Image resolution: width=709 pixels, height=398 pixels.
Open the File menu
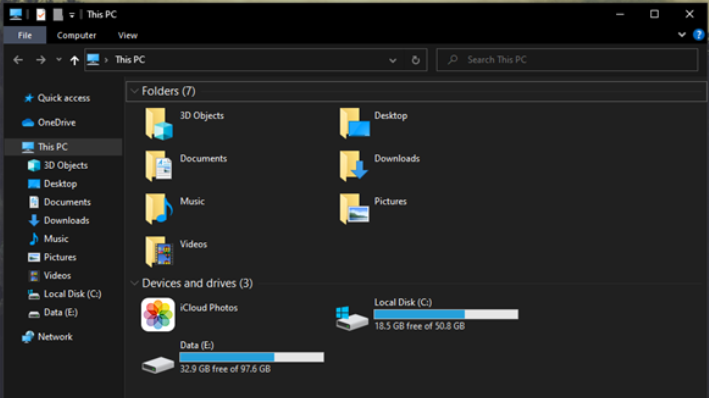pos(25,35)
